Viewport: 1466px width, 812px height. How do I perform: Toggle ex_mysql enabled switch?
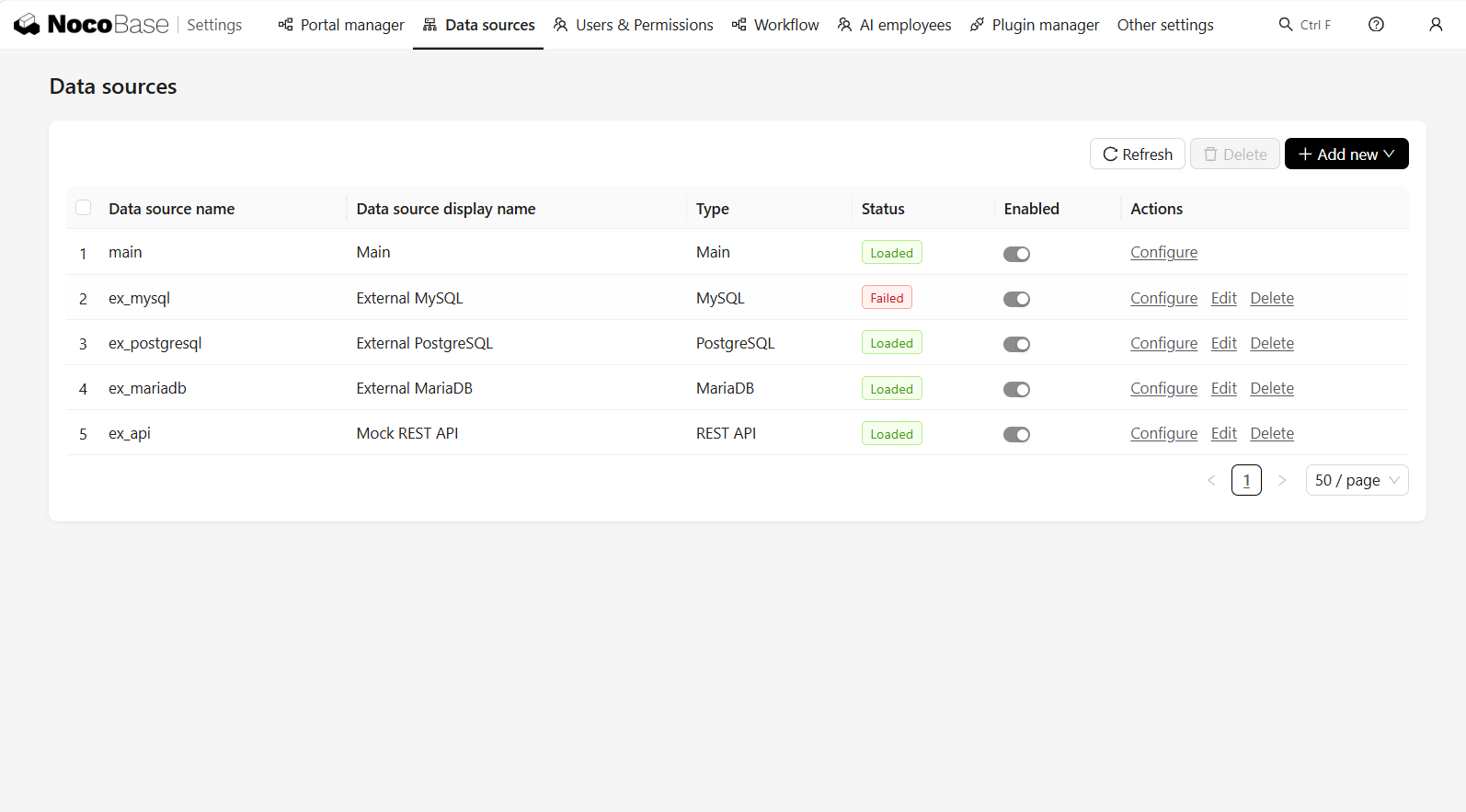coord(1016,299)
